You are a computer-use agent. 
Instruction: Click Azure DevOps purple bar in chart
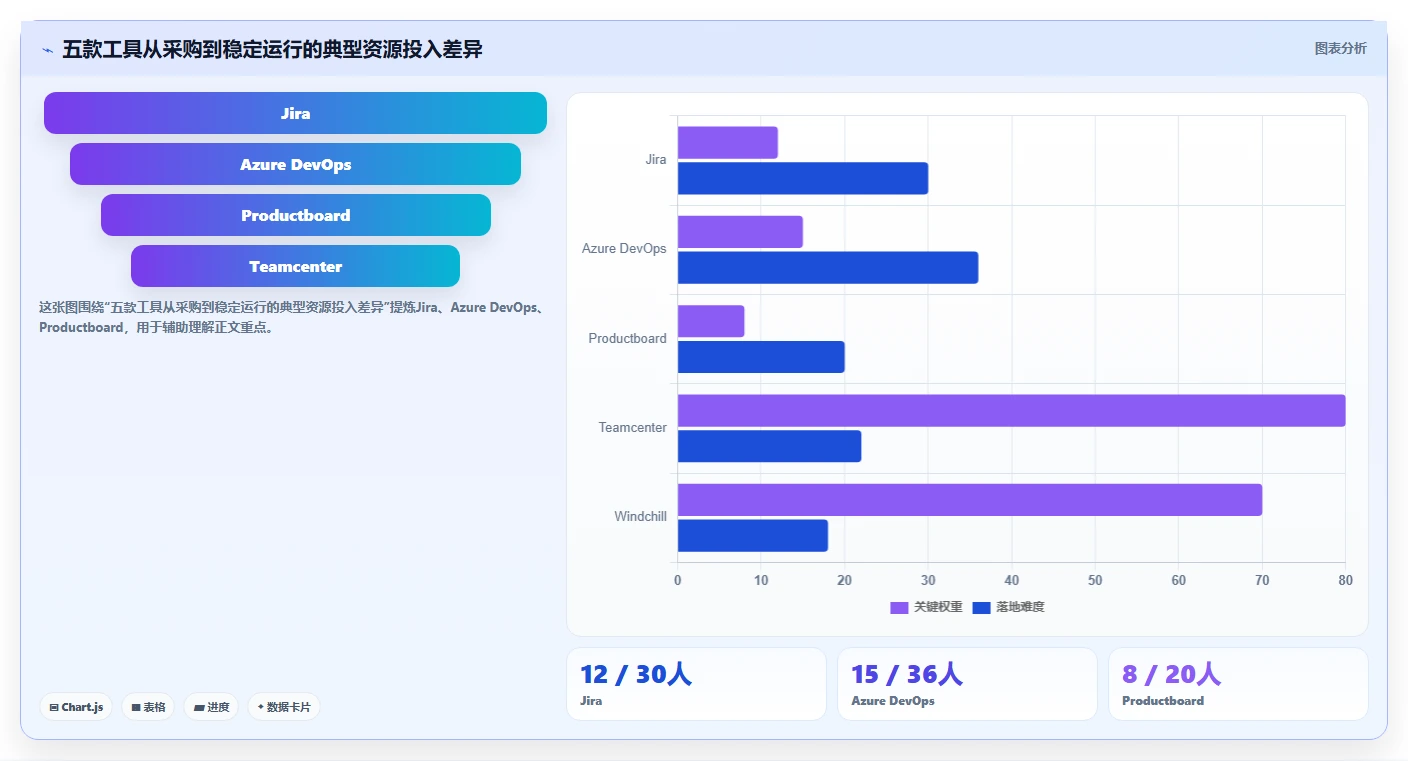coord(740,232)
